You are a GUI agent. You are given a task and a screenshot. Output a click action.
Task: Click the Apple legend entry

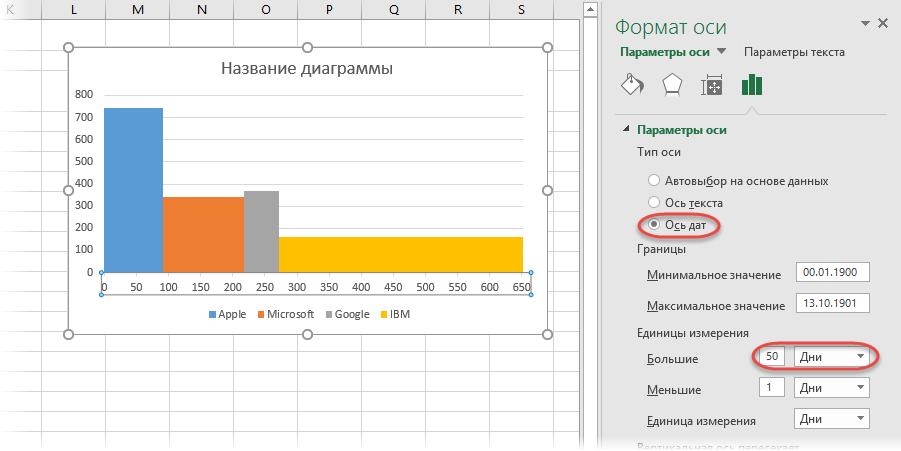tap(228, 314)
